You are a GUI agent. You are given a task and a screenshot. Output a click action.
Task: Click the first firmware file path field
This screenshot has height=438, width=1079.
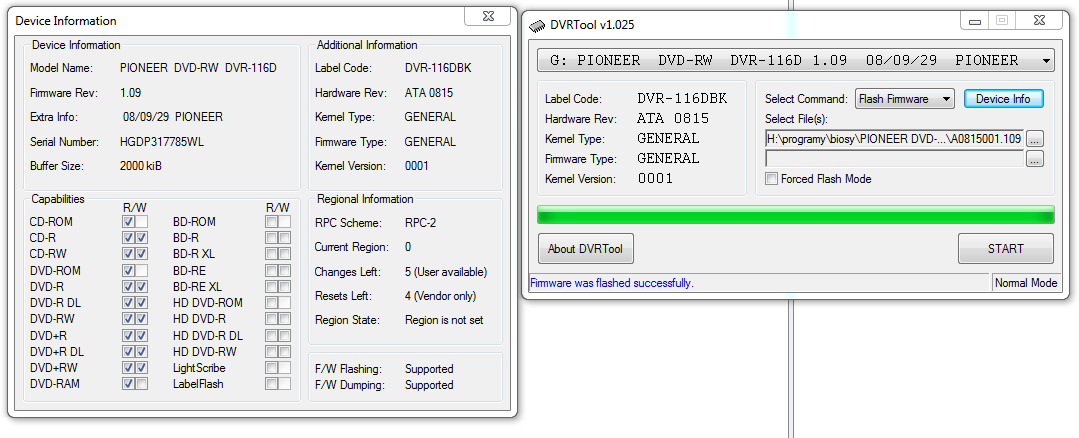[895, 139]
